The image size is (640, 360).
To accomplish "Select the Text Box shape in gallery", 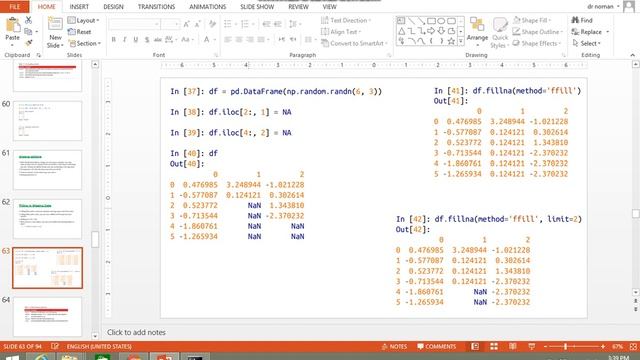I will tap(401, 20).
